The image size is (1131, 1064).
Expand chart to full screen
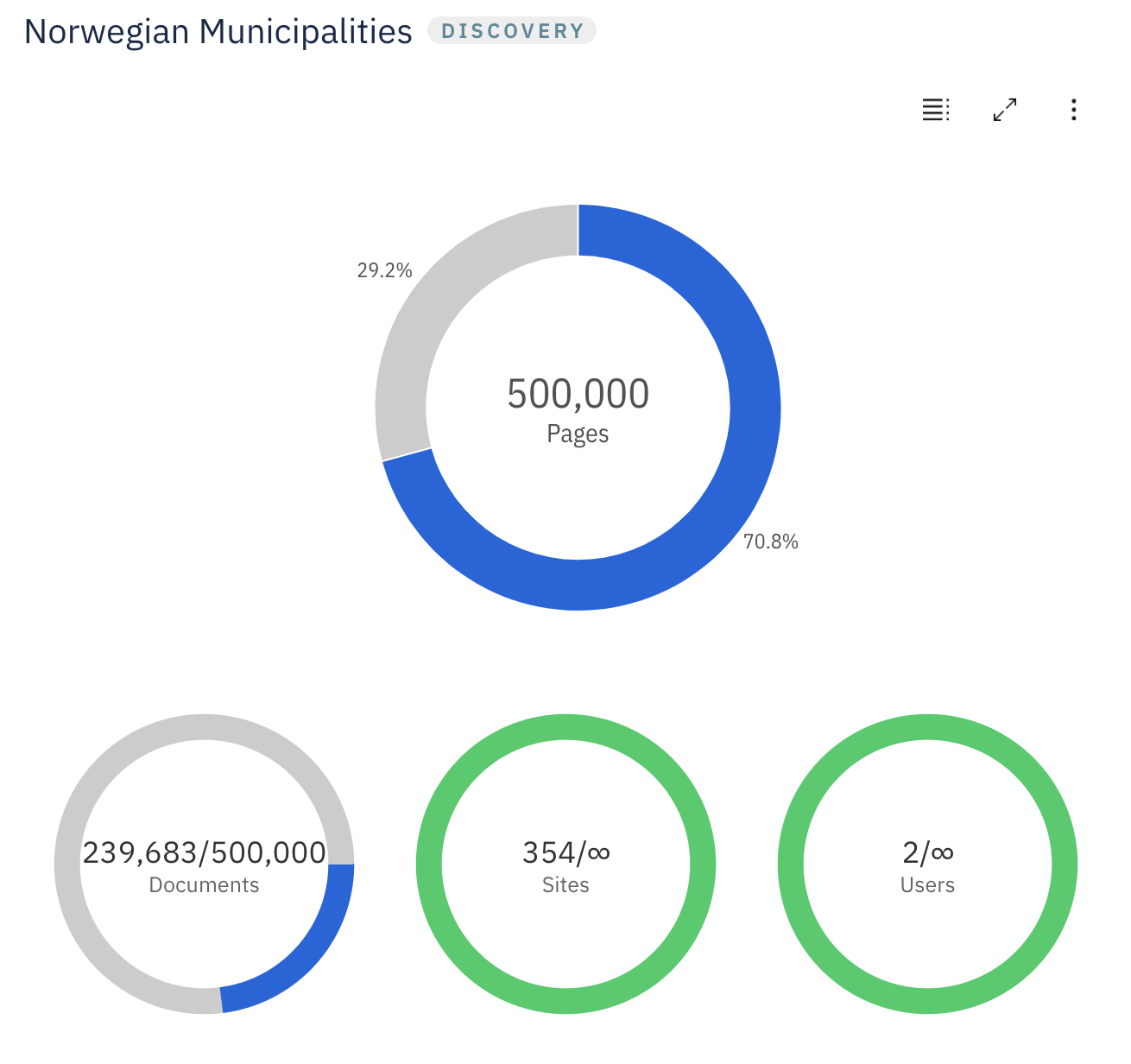[1005, 110]
